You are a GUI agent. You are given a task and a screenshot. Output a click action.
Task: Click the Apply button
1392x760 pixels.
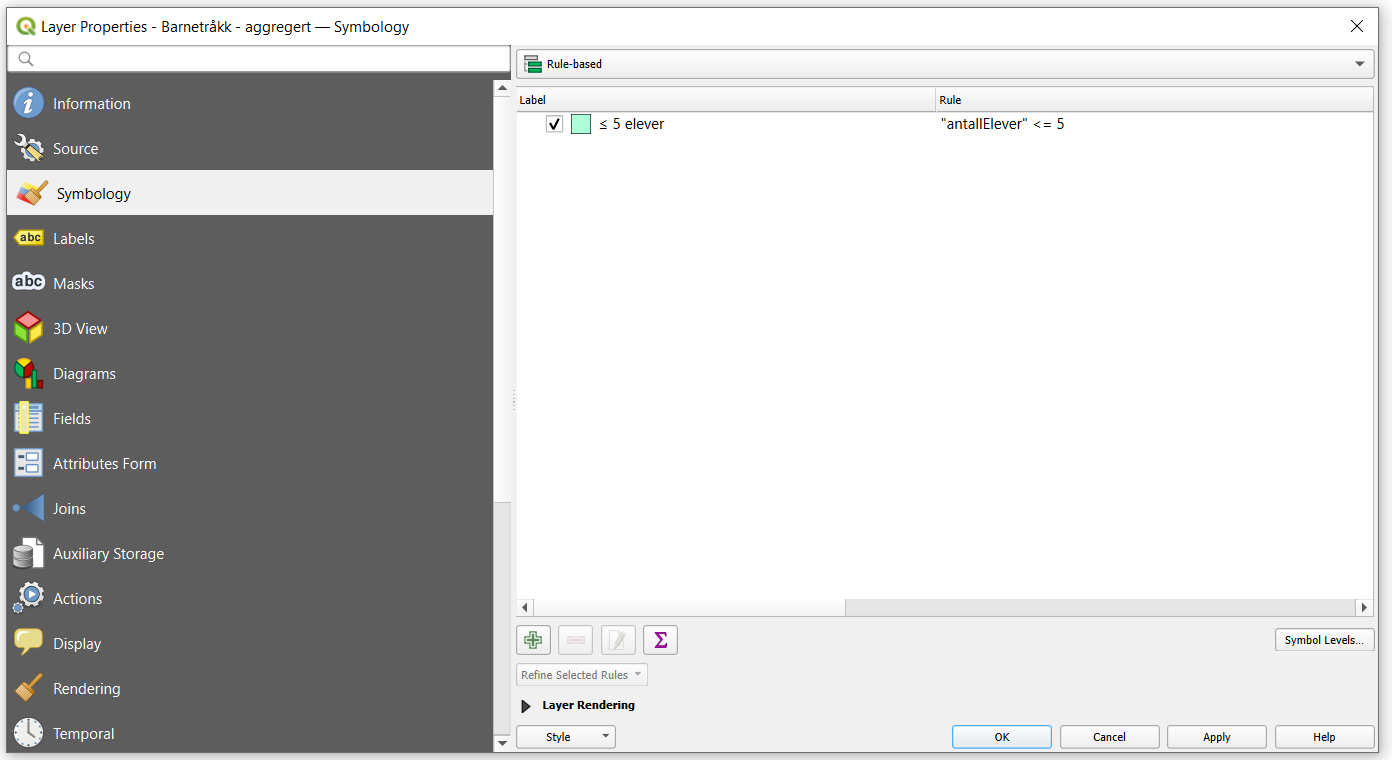1217,737
